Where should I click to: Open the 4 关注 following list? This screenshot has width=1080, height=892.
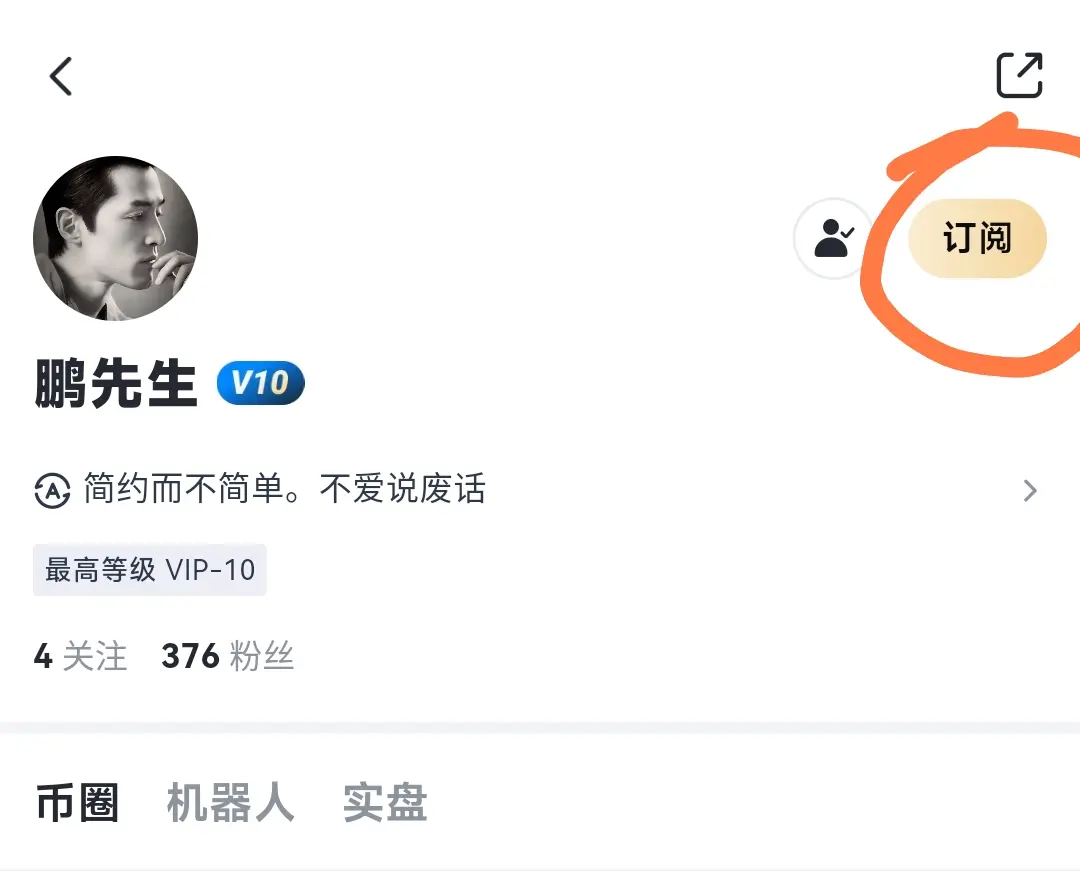point(81,656)
